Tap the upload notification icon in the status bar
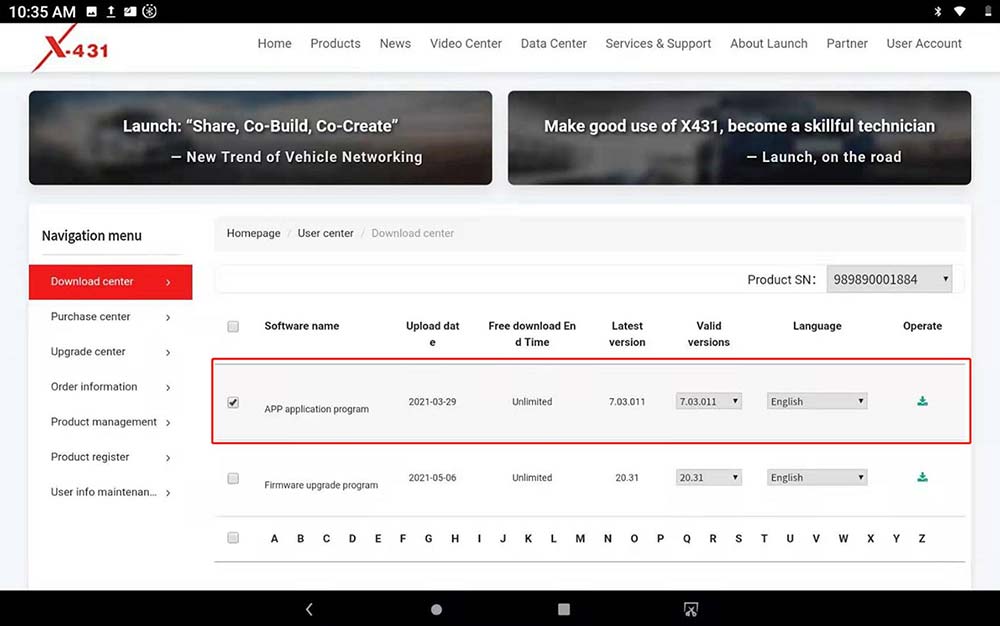The image size is (1000, 626). click(x=111, y=11)
